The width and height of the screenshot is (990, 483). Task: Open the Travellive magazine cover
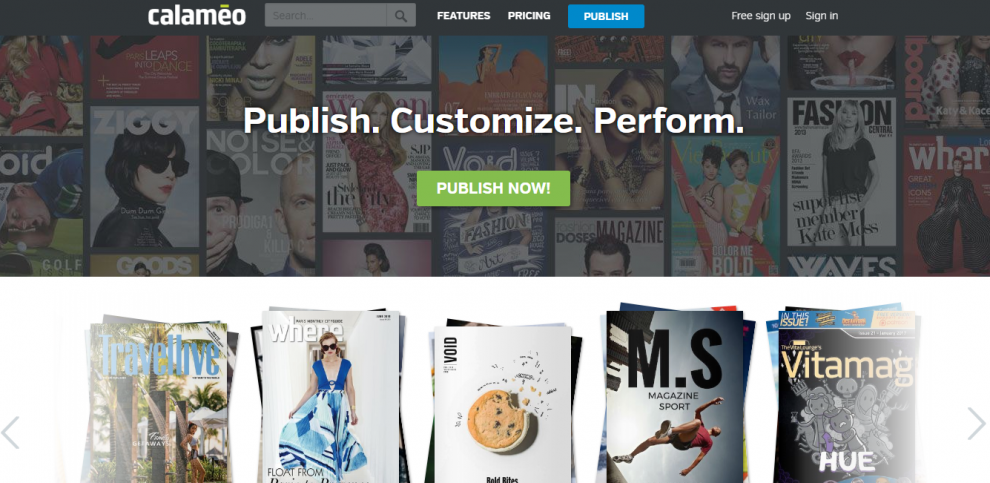point(159,402)
